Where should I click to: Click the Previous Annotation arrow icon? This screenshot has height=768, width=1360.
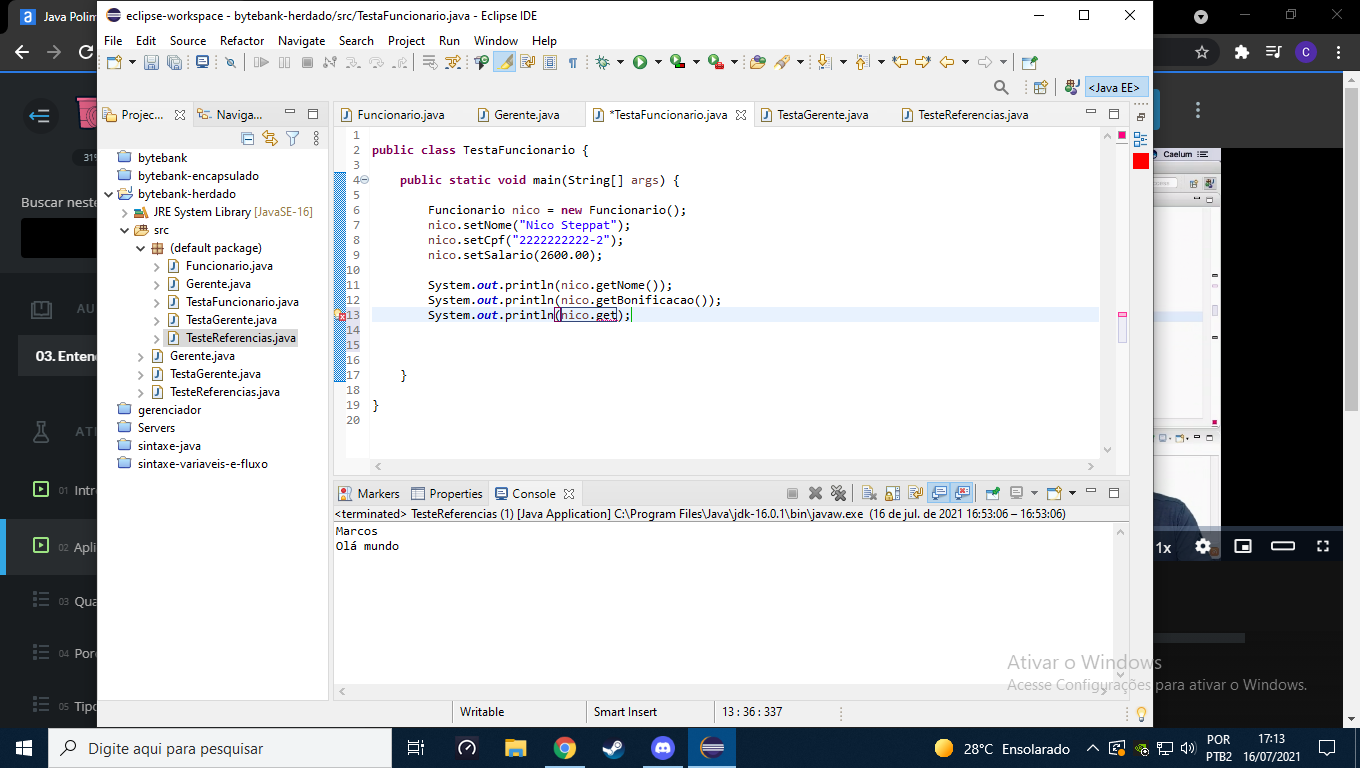(x=862, y=62)
